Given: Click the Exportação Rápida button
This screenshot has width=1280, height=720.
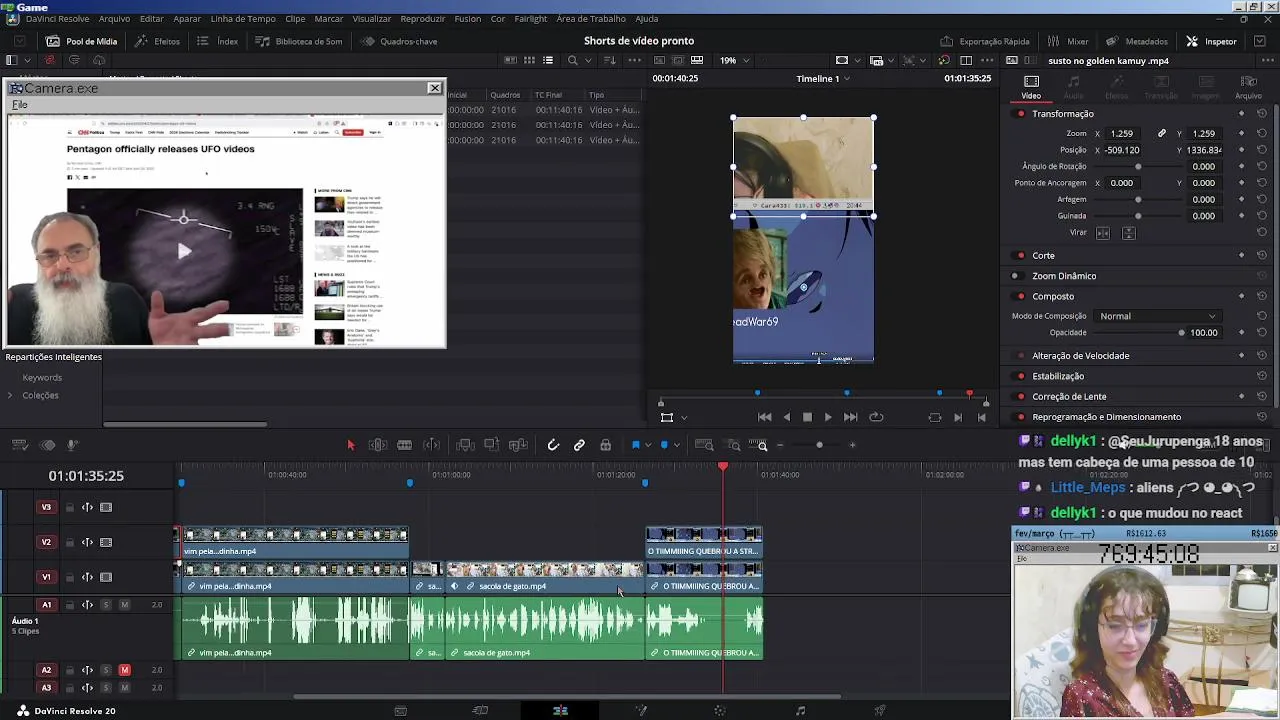Looking at the screenshot, I should pyautogui.click(x=985, y=41).
